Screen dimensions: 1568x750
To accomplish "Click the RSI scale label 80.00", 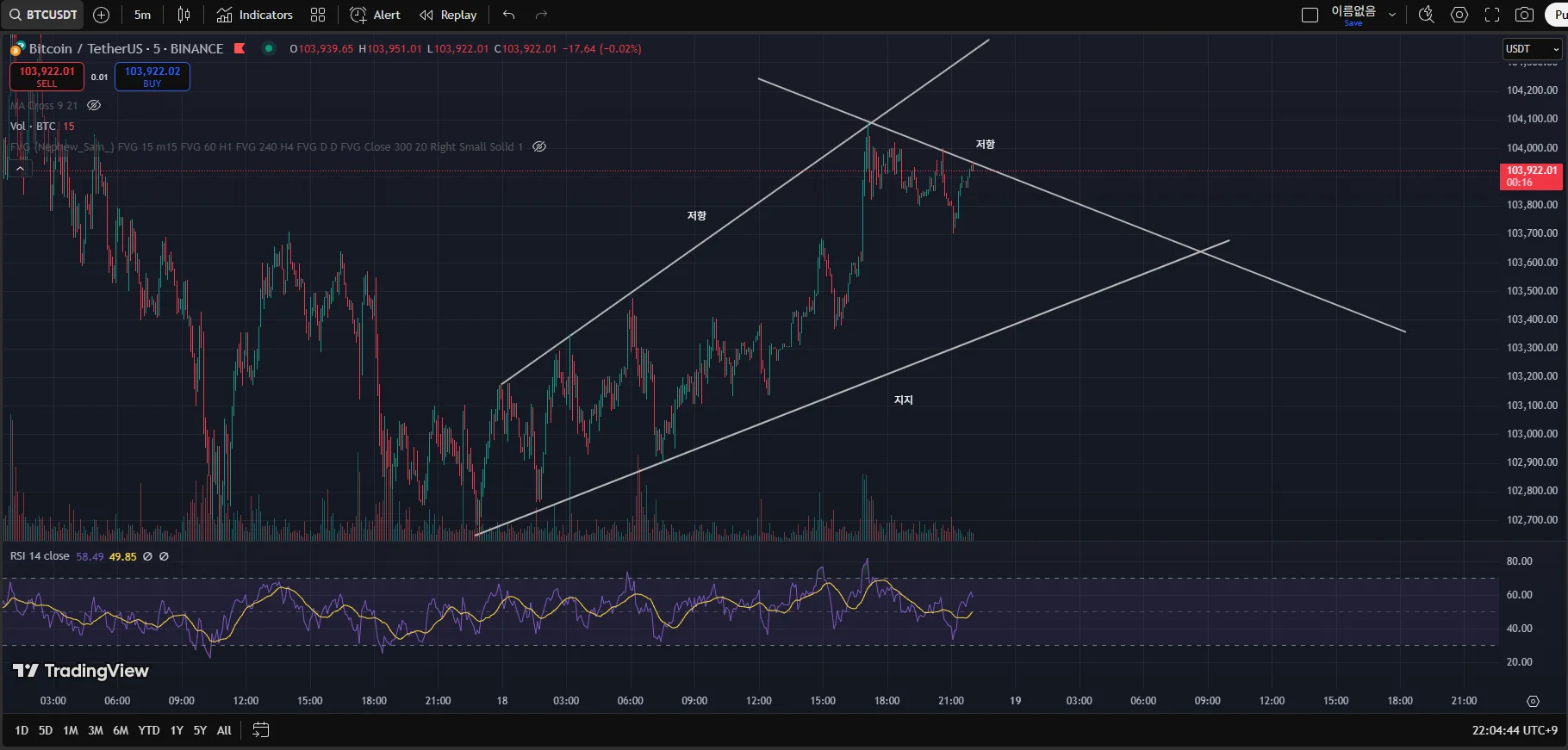I will pos(1519,561).
